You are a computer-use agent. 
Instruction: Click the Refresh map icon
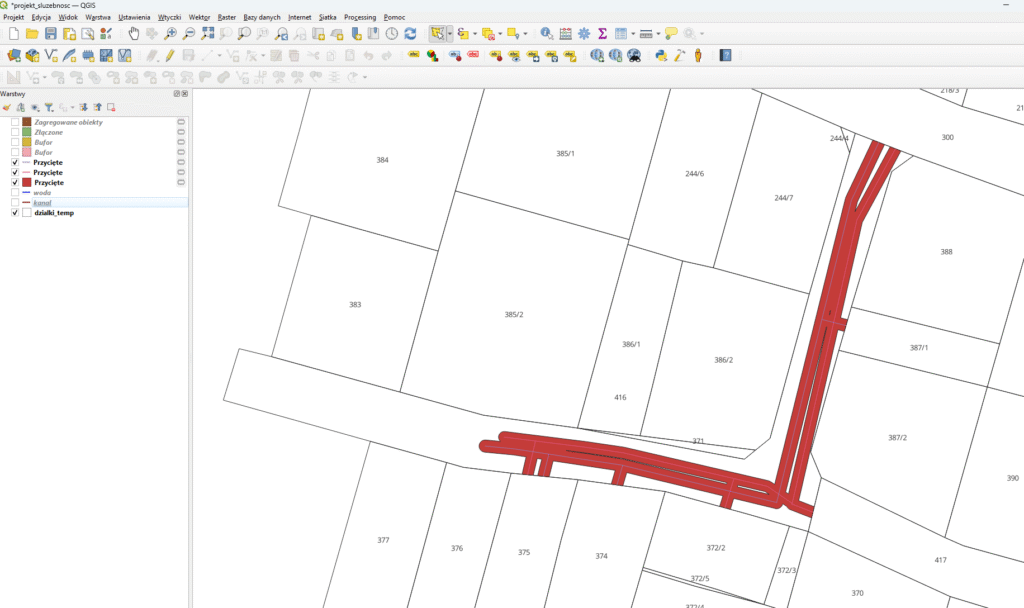(x=410, y=34)
